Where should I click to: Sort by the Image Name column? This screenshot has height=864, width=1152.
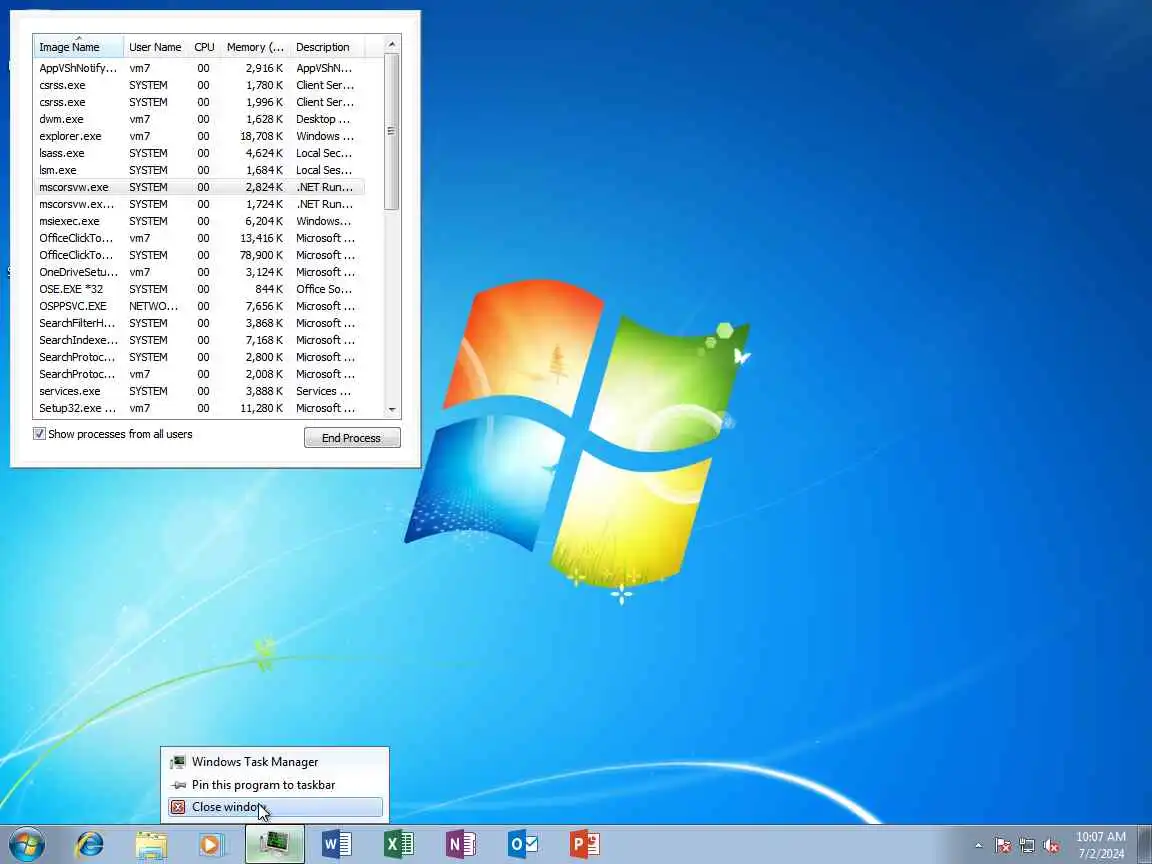coord(78,47)
